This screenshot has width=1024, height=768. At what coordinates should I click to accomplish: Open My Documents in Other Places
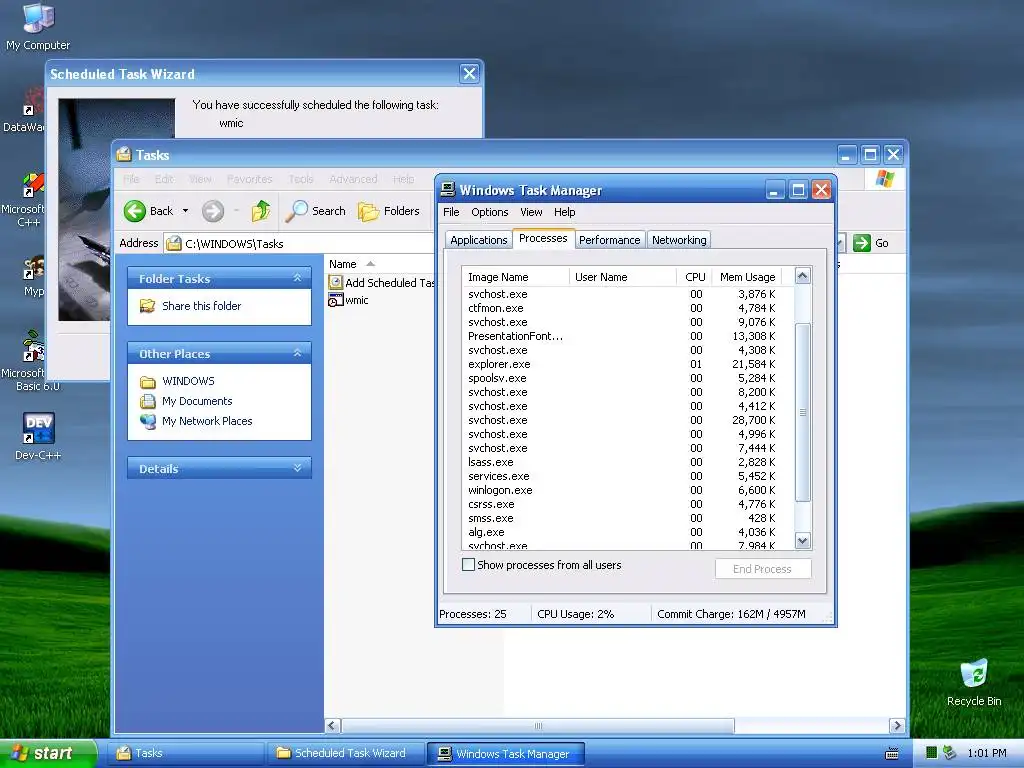(x=197, y=401)
